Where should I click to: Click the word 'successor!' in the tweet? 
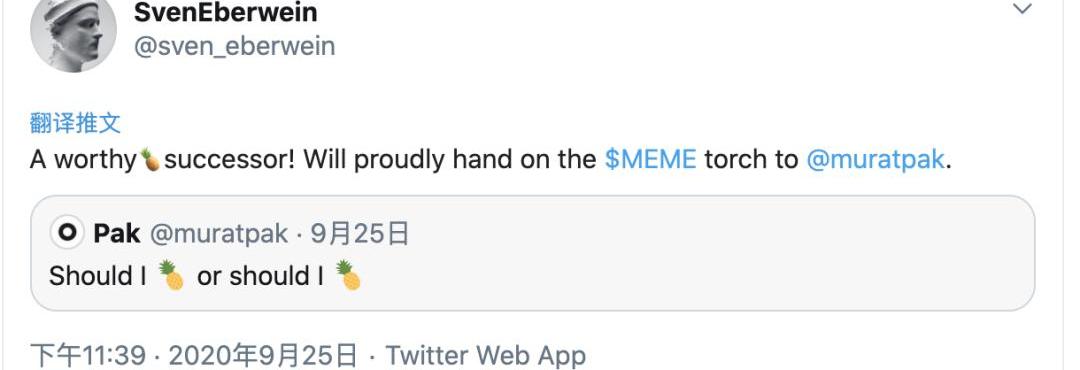(x=229, y=160)
